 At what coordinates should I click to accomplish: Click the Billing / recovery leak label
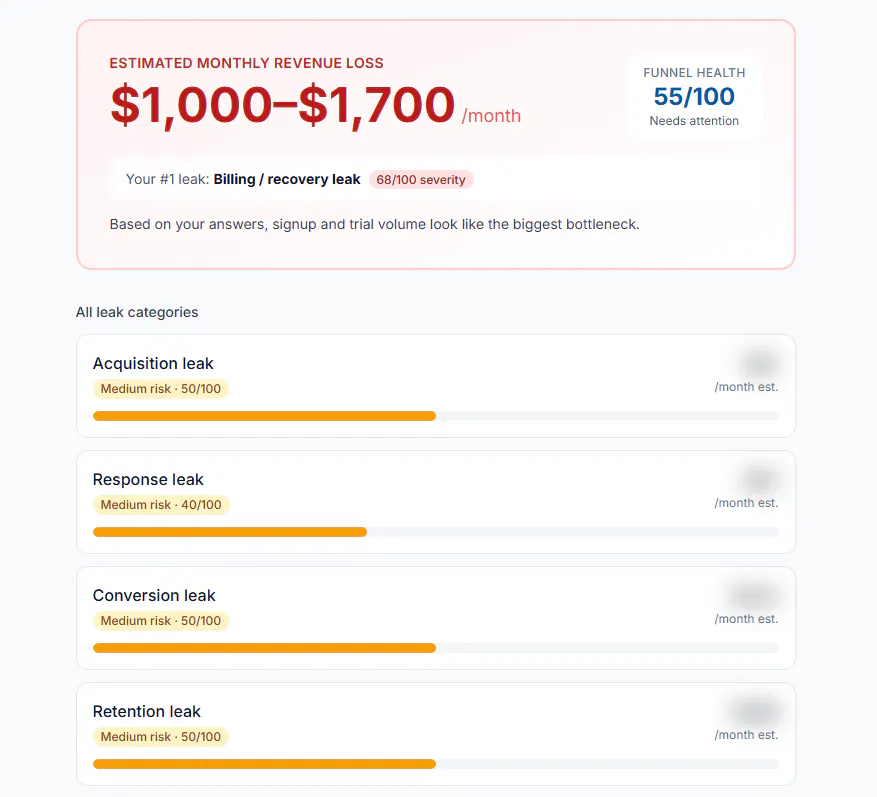(x=287, y=180)
